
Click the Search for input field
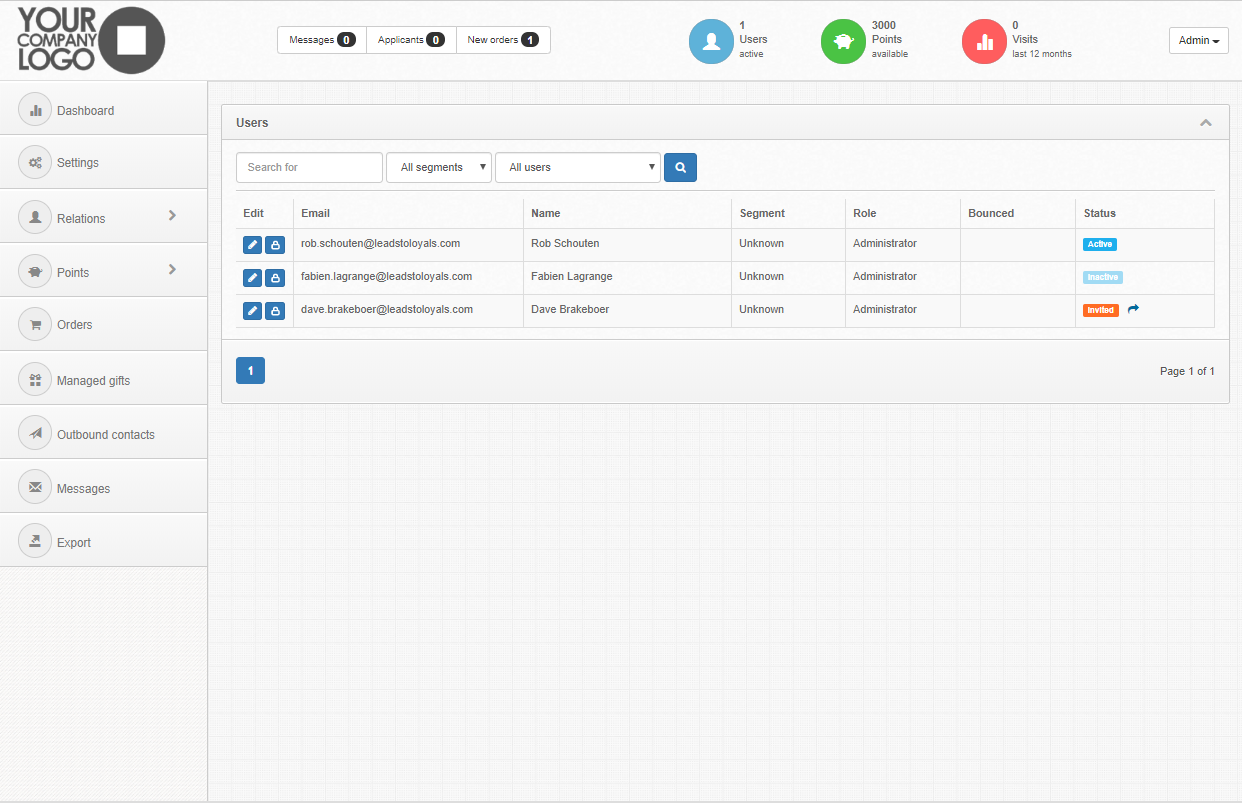(x=309, y=167)
